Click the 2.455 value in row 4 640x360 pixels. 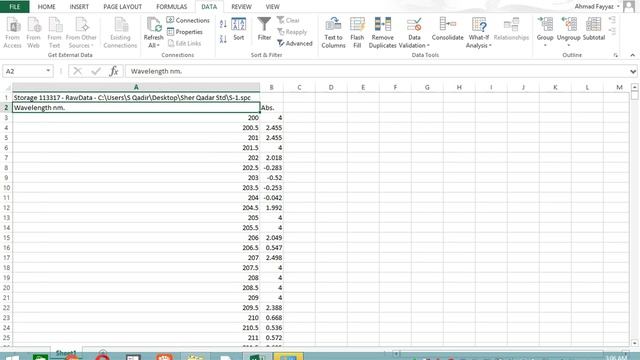pyautogui.click(x=271, y=128)
